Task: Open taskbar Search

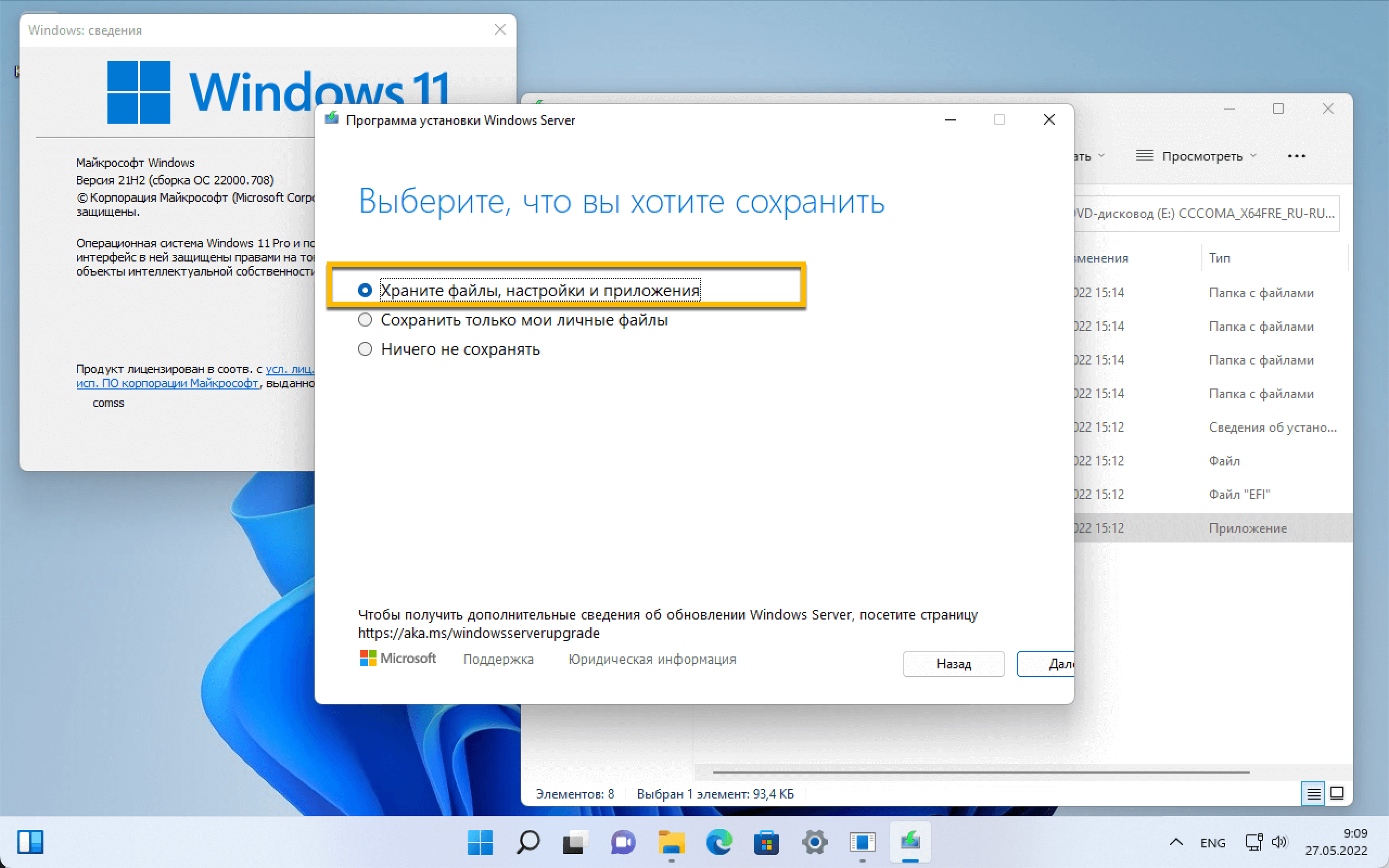Action: click(527, 842)
